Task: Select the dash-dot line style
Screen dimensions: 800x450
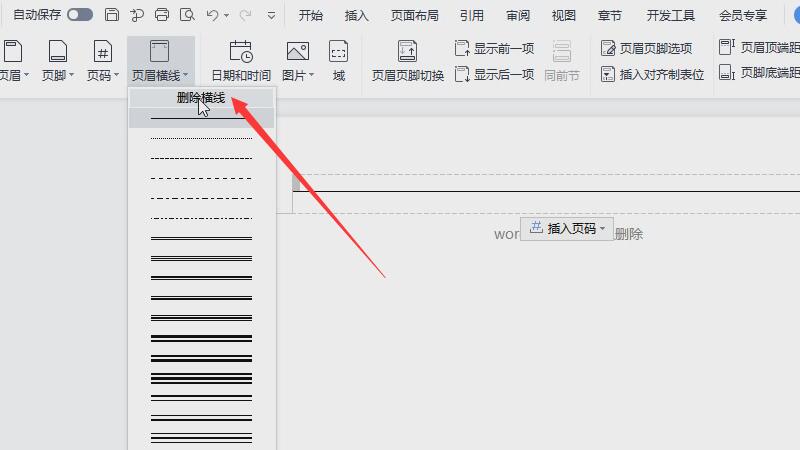Action: (202, 198)
